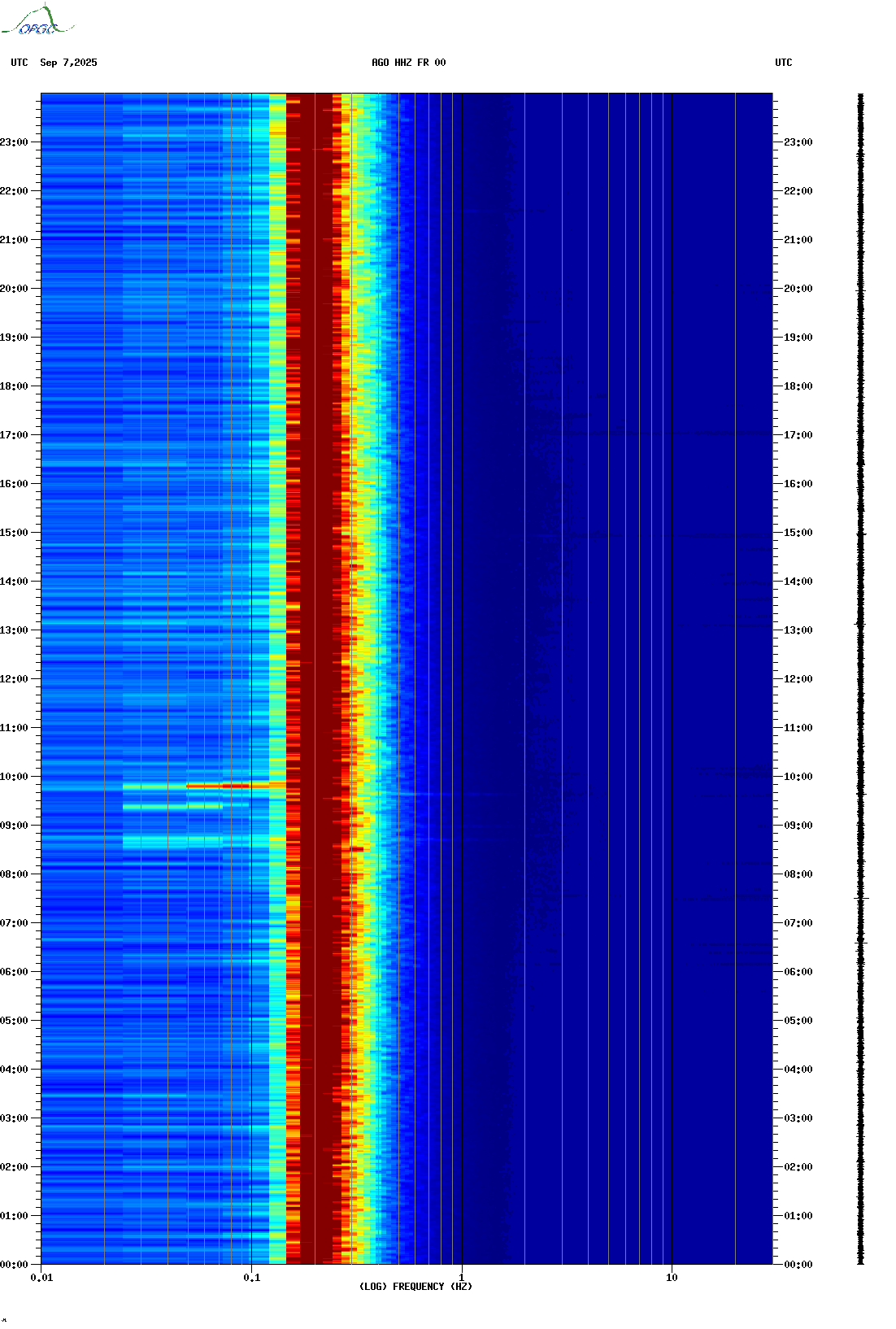Click the '1' Hz frequency axis label
896x1329 pixels.
coord(462,1278)
